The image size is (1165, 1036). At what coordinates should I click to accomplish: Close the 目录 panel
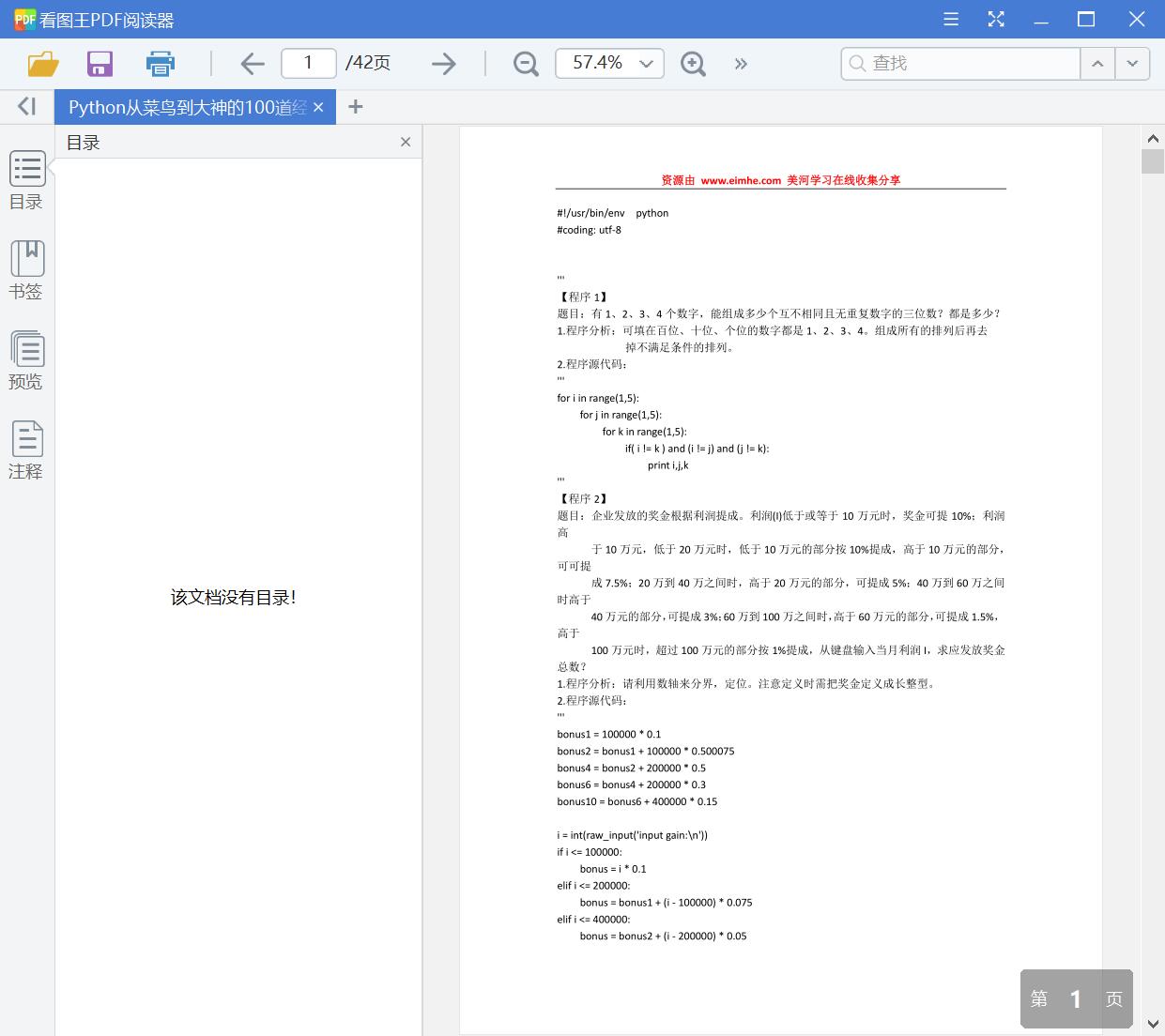pos(406,142)
